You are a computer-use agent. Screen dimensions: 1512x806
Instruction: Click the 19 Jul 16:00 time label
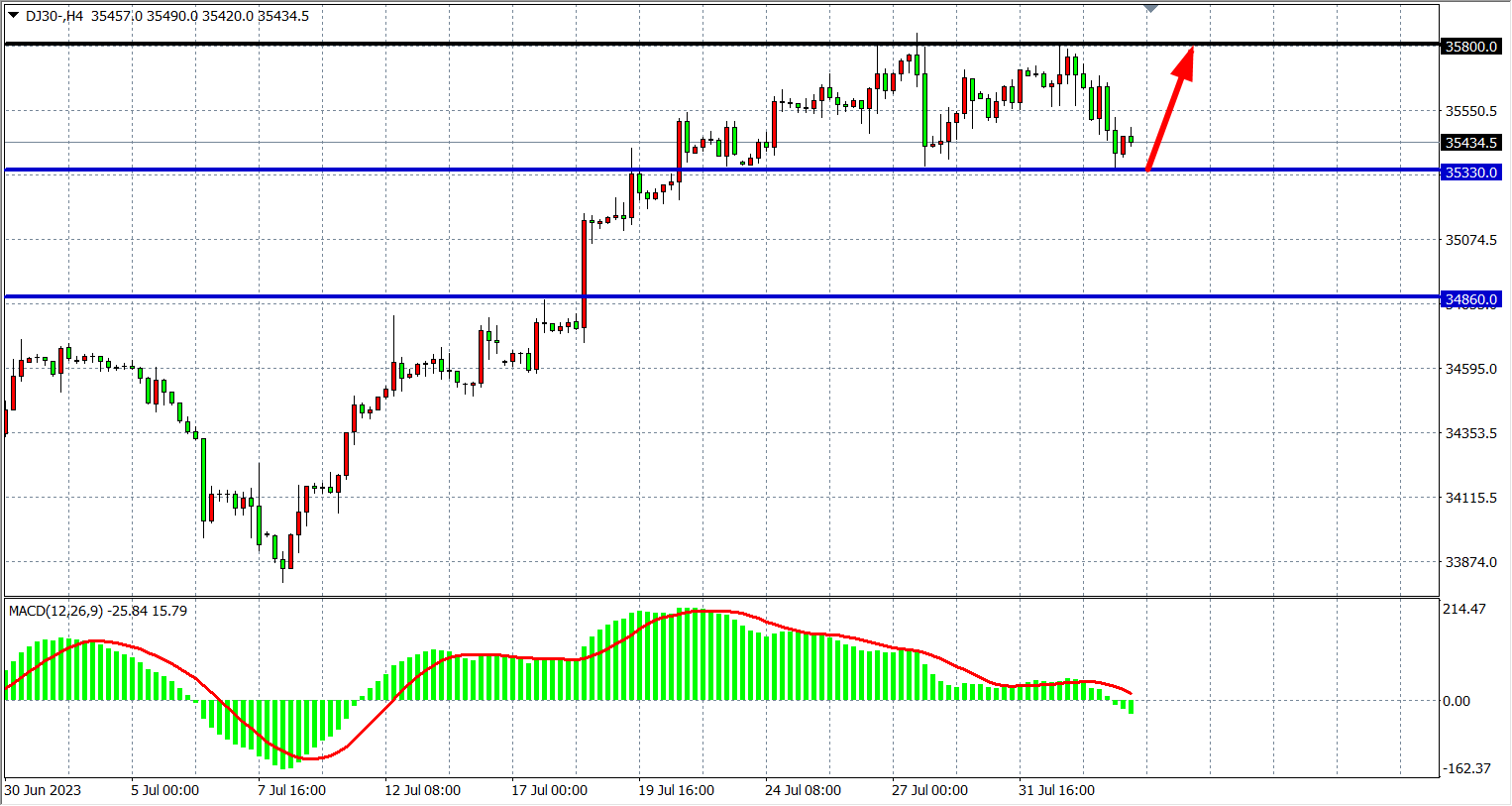[676, 790]
